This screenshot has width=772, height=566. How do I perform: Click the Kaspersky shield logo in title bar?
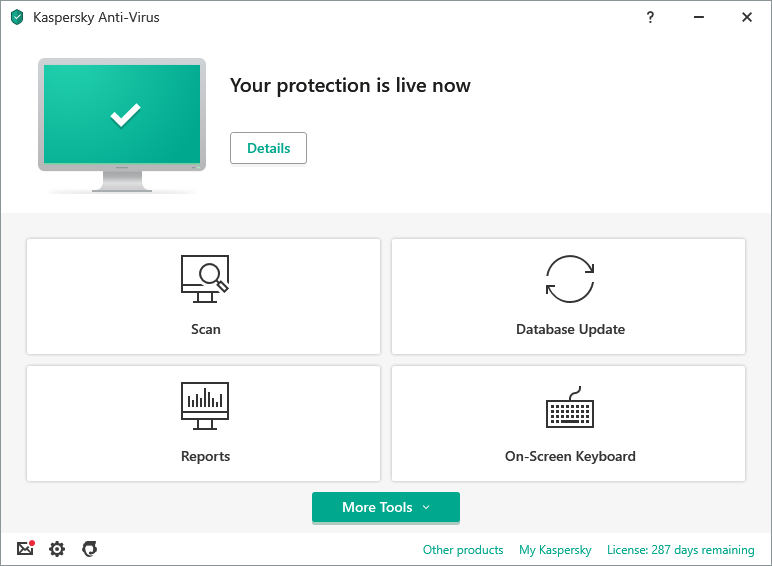17,17
